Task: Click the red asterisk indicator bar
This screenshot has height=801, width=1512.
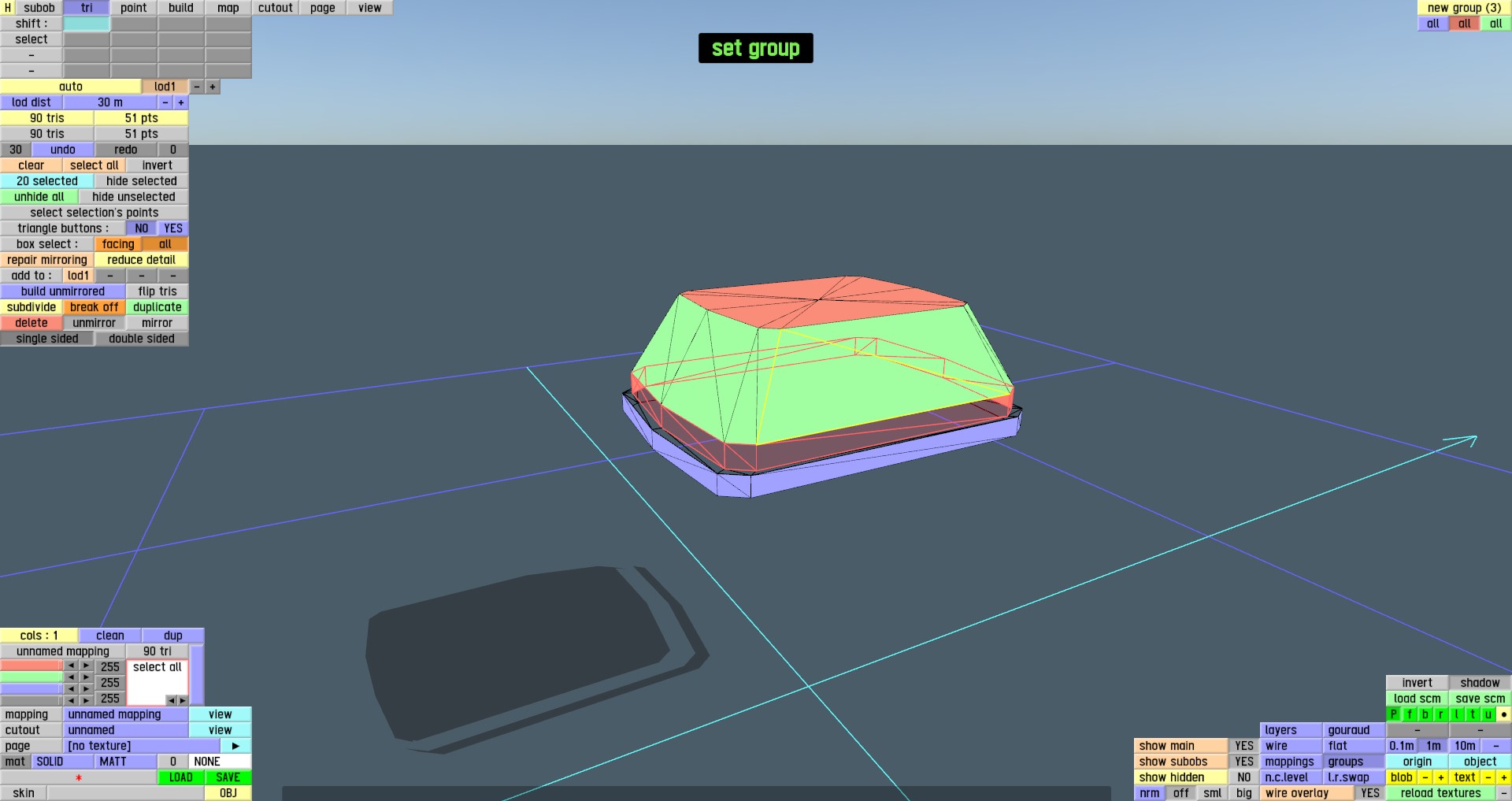Action: [79, 777]
